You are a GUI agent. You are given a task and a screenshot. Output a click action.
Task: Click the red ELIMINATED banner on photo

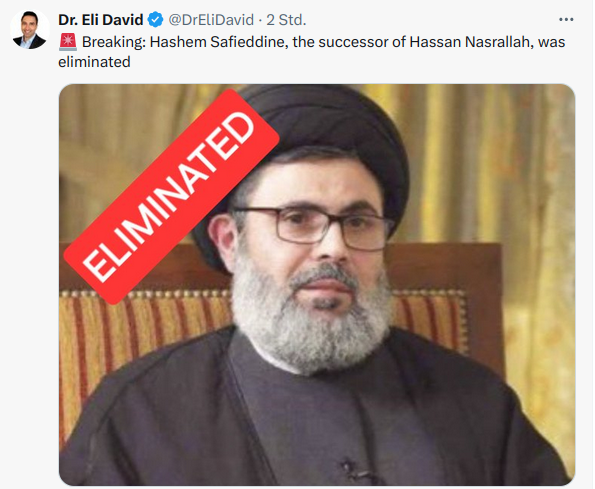pos(172,196)
